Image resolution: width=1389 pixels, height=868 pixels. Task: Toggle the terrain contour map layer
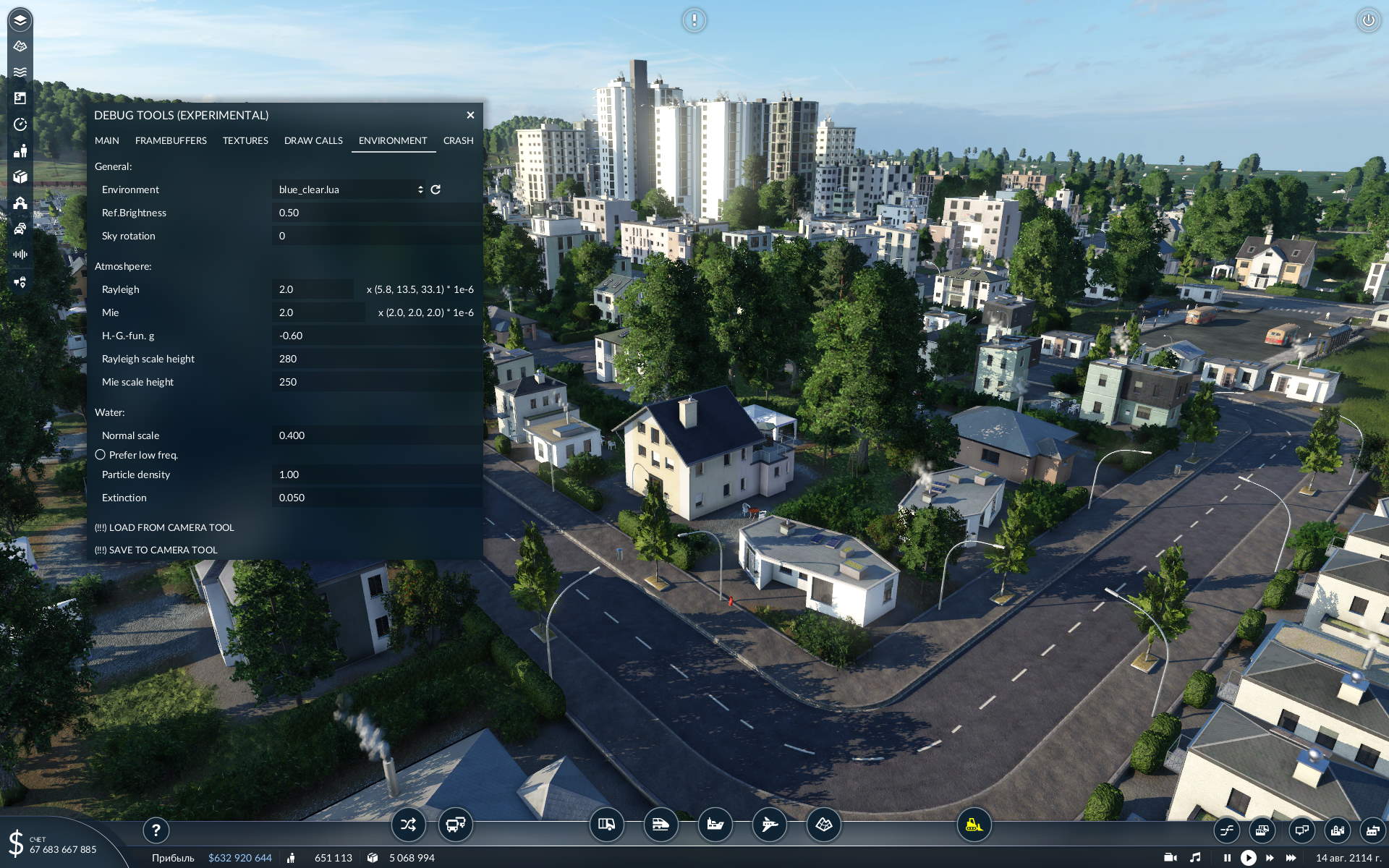coord(20,46)
